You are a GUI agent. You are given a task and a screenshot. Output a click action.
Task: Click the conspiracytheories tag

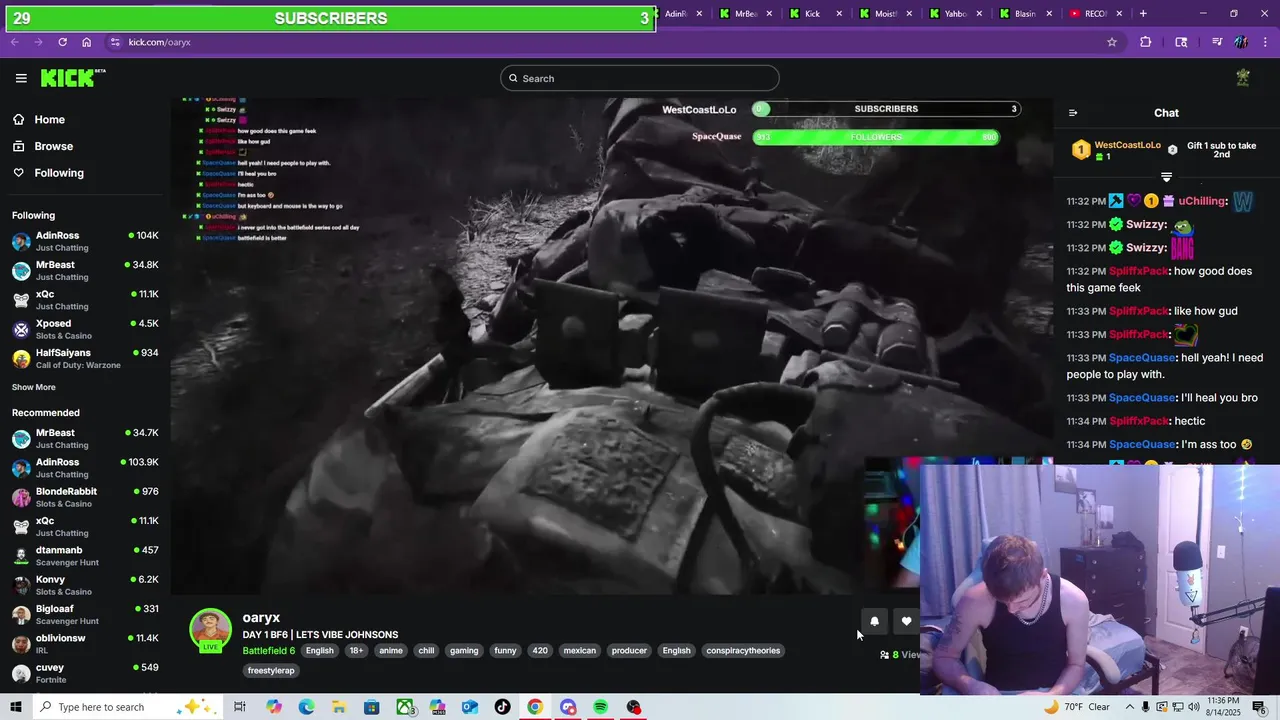click(743, 651)
